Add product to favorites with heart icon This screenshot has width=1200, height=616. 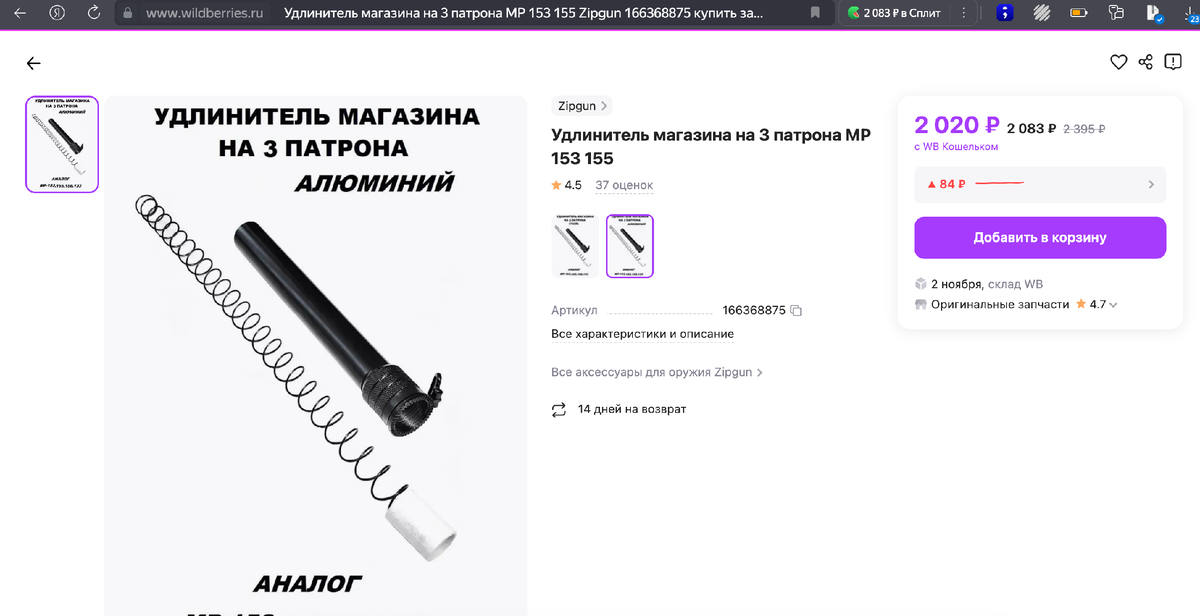[x=1119, y=63]
